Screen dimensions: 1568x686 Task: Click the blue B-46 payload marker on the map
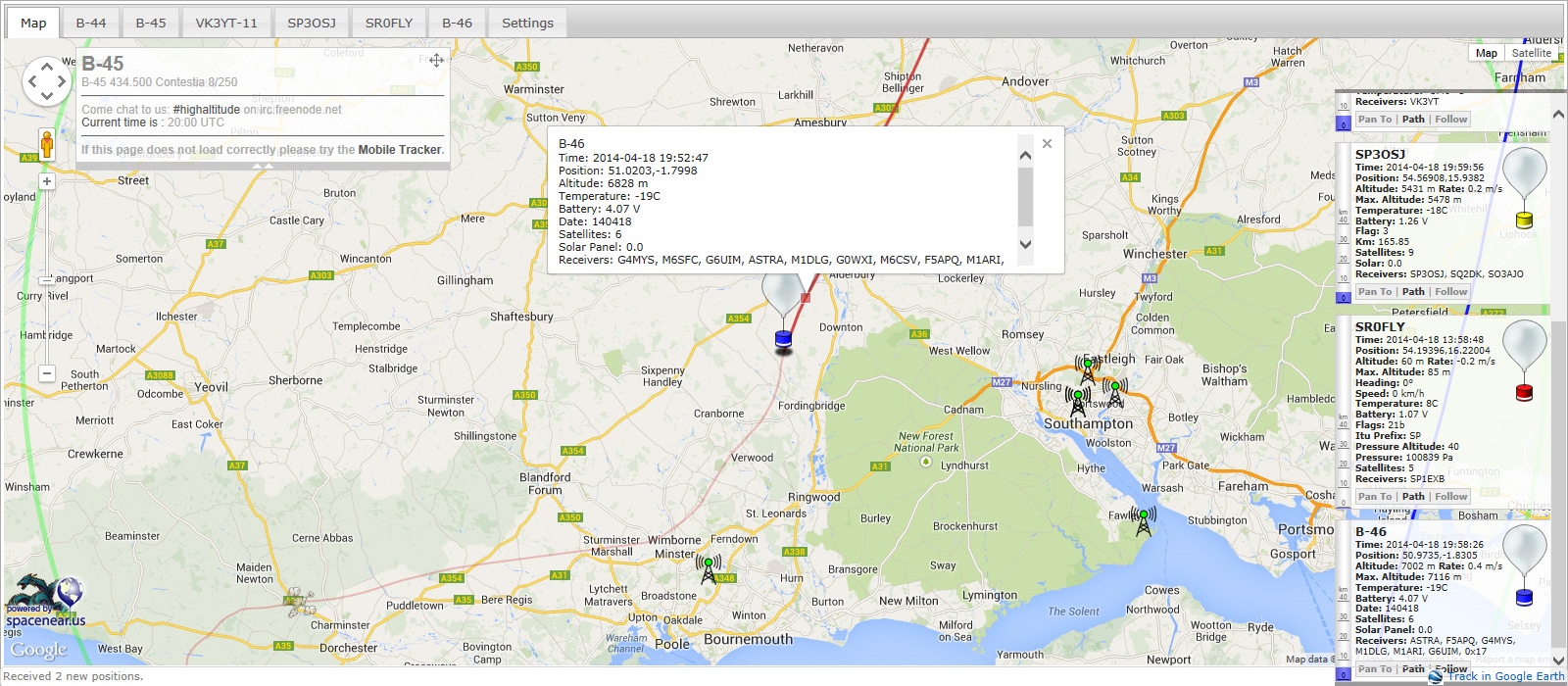(x=783, y=339)
